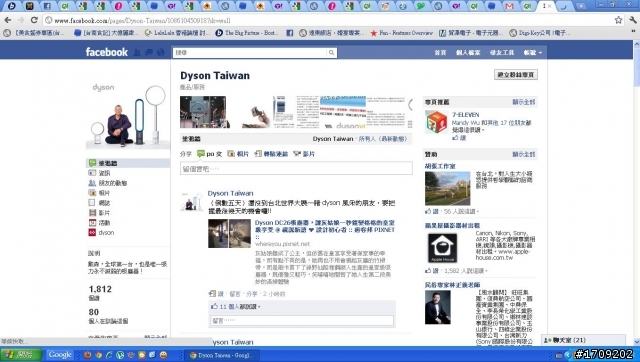Open the tuxedo man ad photo

pos(438,307)
